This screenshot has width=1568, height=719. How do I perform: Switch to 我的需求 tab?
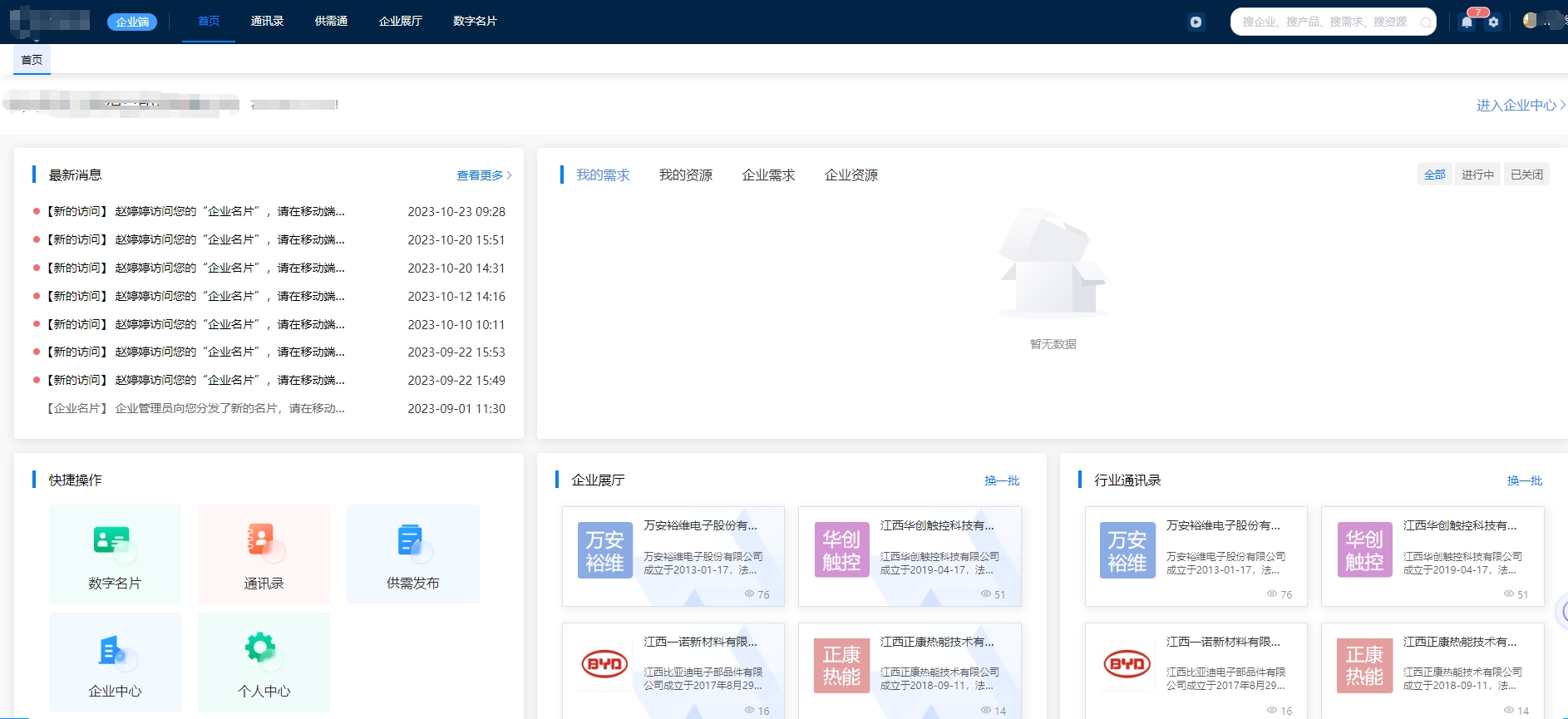pos(603,175)
